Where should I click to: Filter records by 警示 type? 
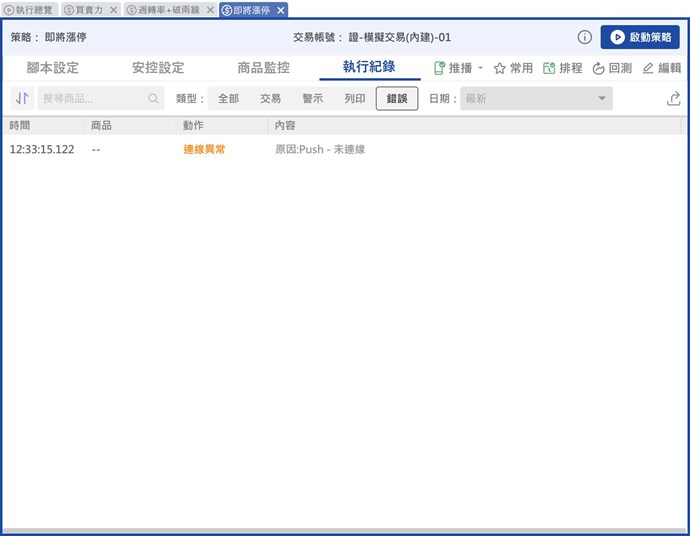click(312, 98)
